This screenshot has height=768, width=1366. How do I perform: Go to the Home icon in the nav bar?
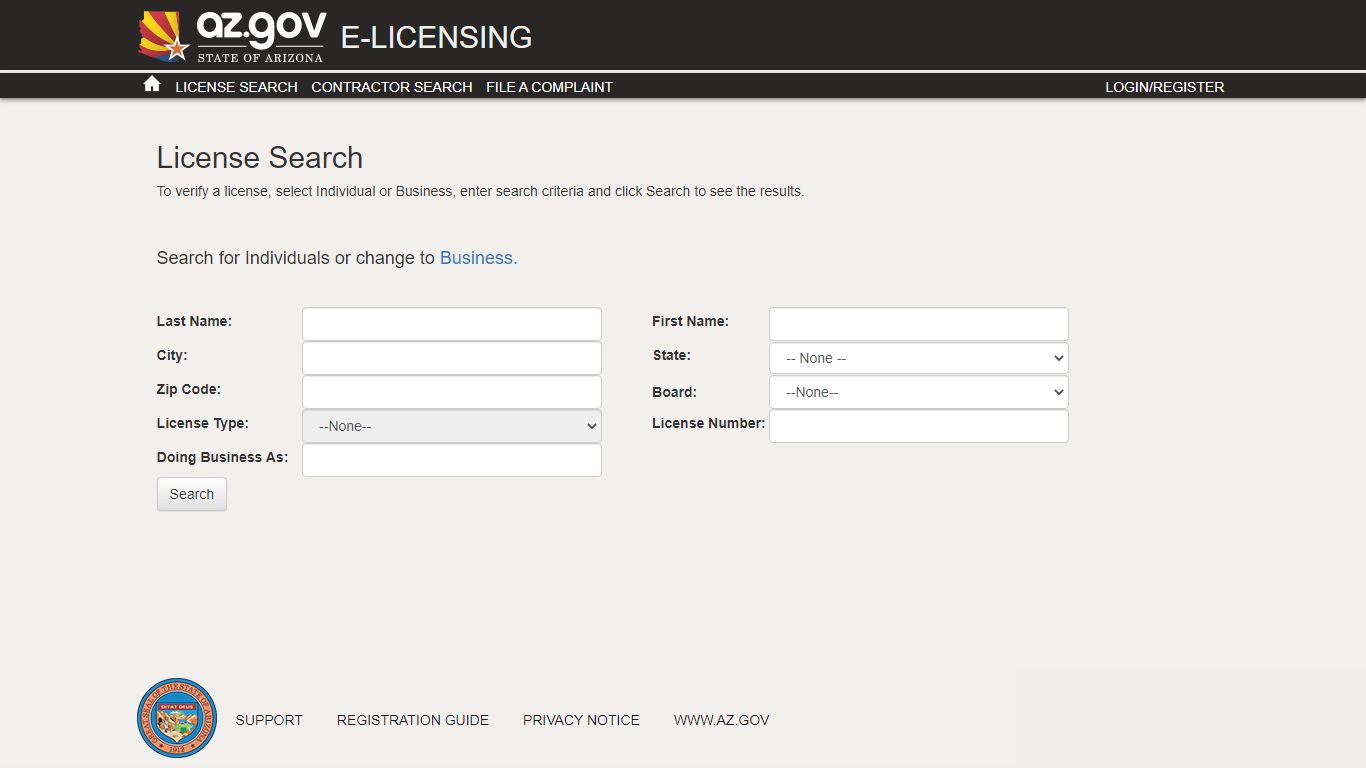pyautogui.click(x=152, y=84)
